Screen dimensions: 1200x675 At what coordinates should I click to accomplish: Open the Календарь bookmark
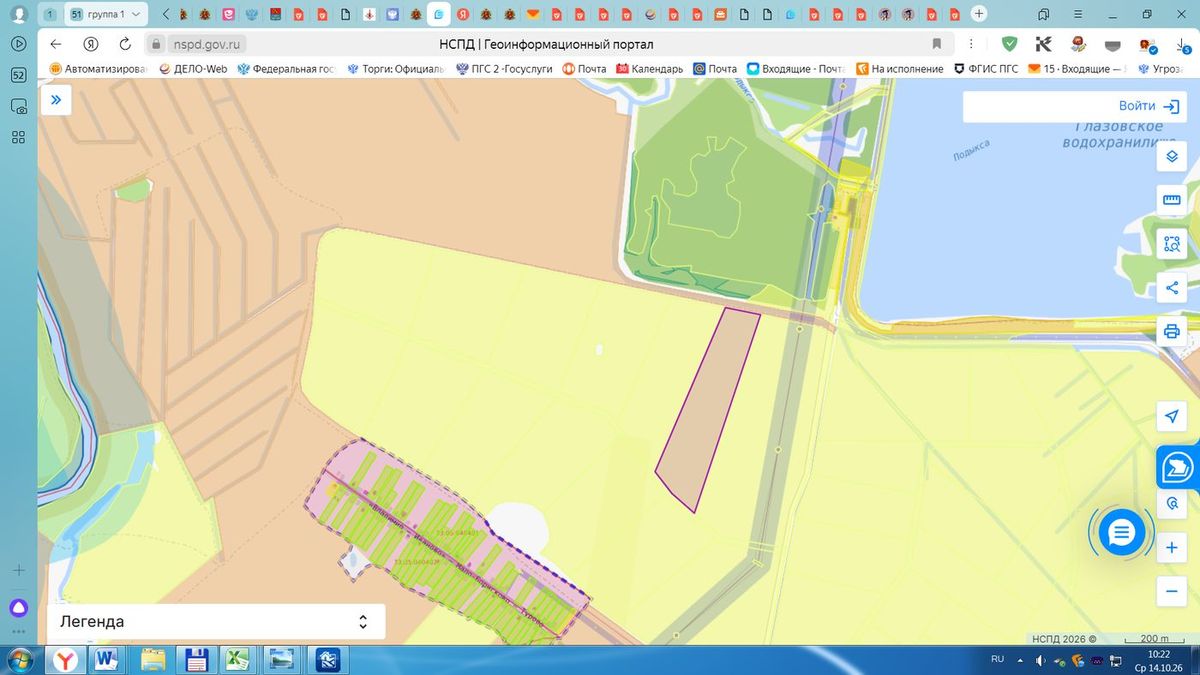pos(649,69)
